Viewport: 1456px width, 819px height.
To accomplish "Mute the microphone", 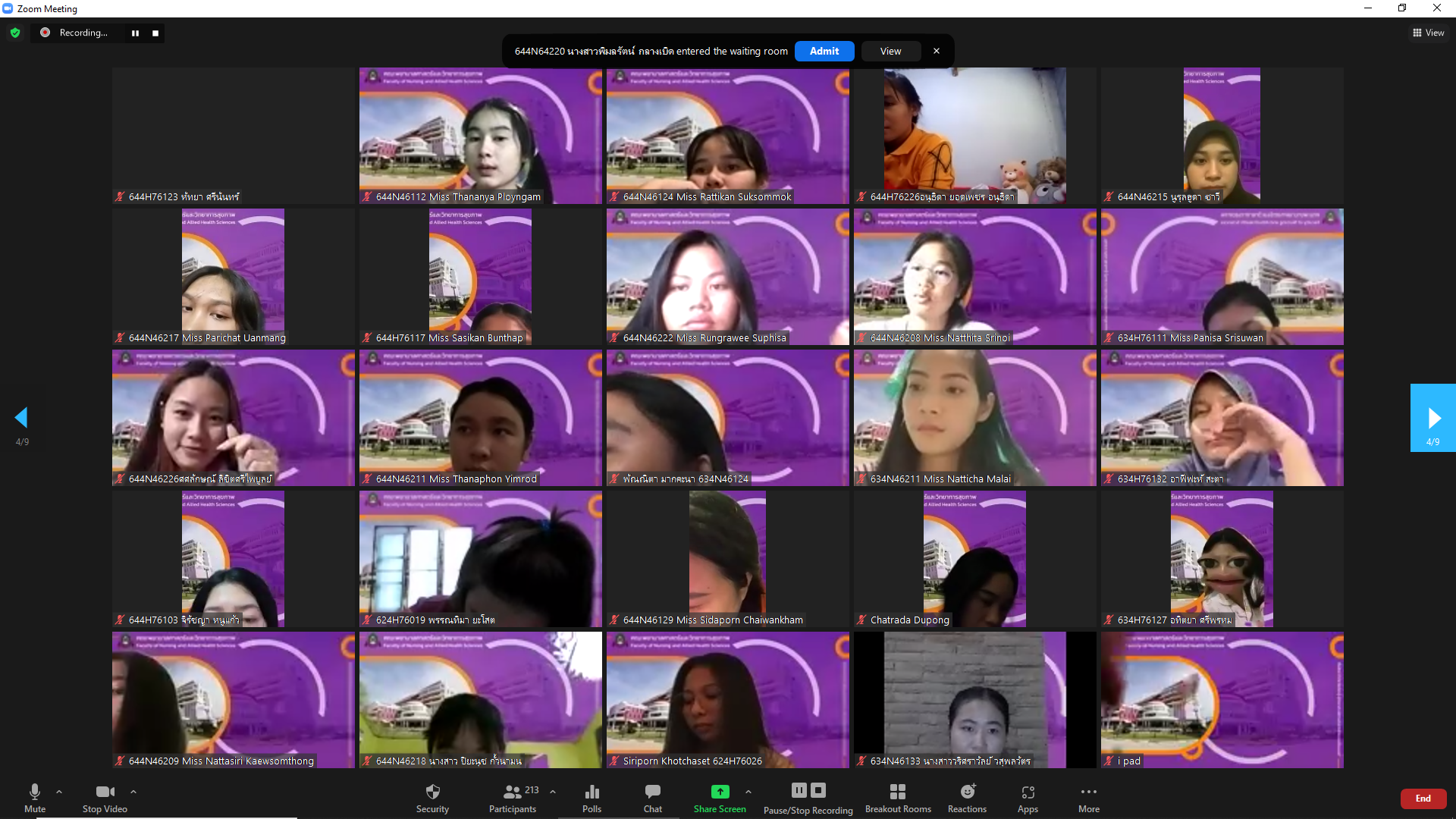I will (35, 798).
